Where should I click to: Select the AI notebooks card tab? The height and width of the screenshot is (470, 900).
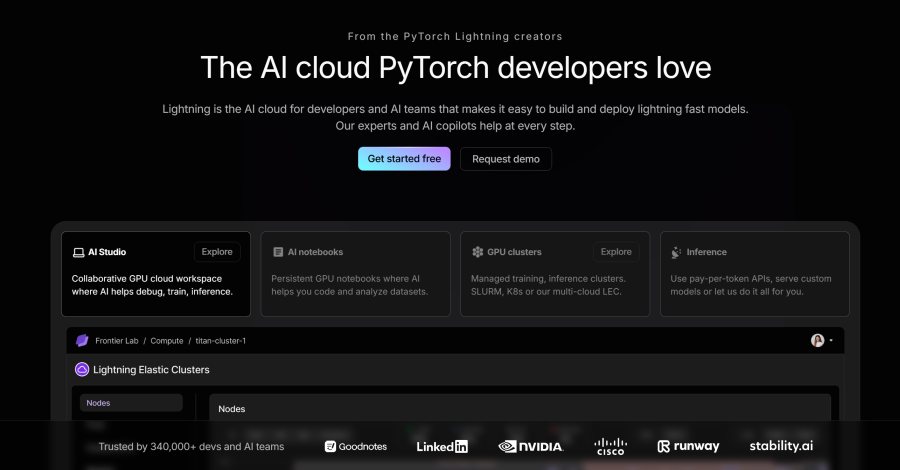pyautogui.click(x=355, y=274)
